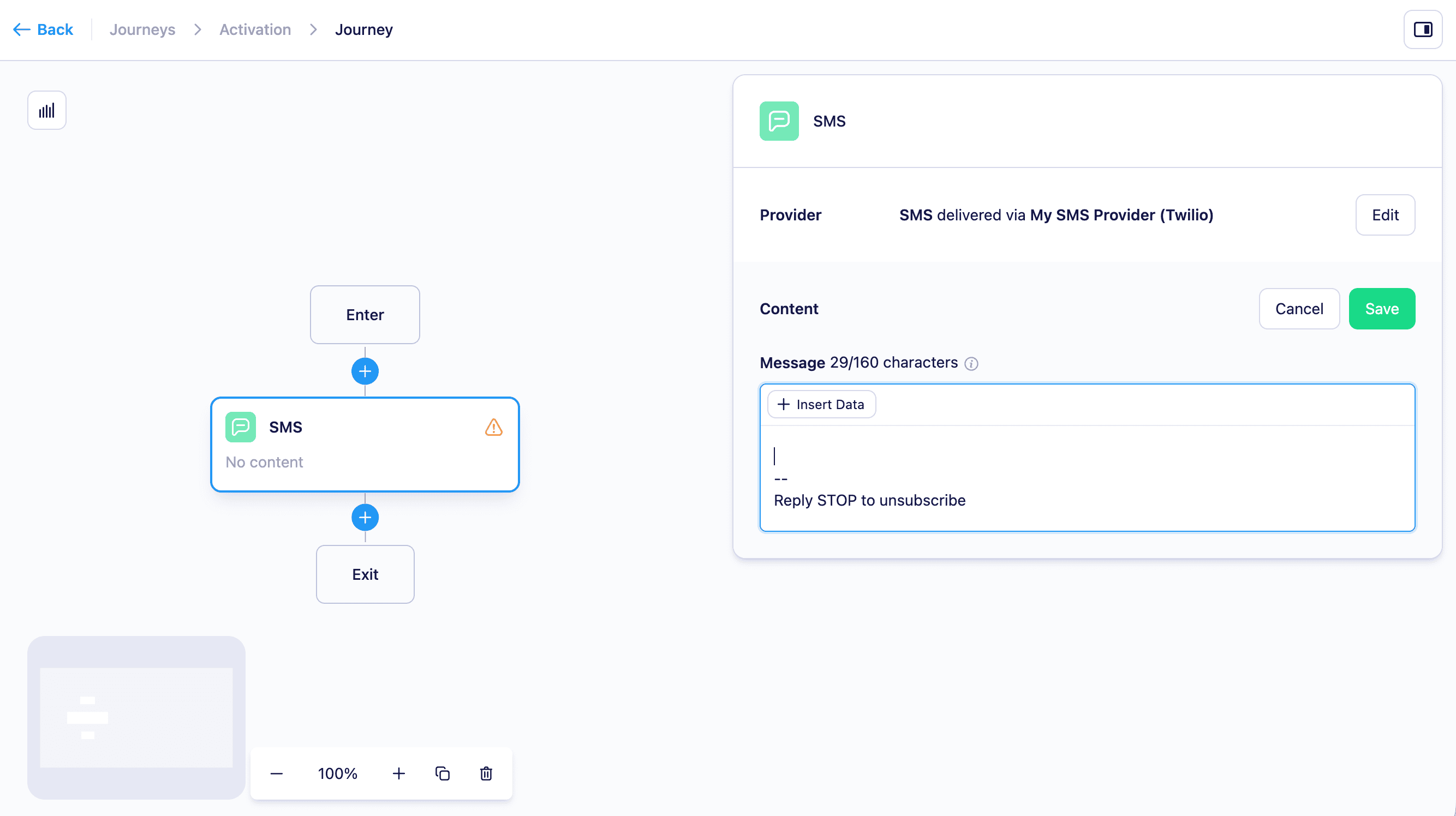The height and width of the screenshot is (816, 1456).
Task: Open the analytics bar chart panel
Action: click(x=46, y=110)
